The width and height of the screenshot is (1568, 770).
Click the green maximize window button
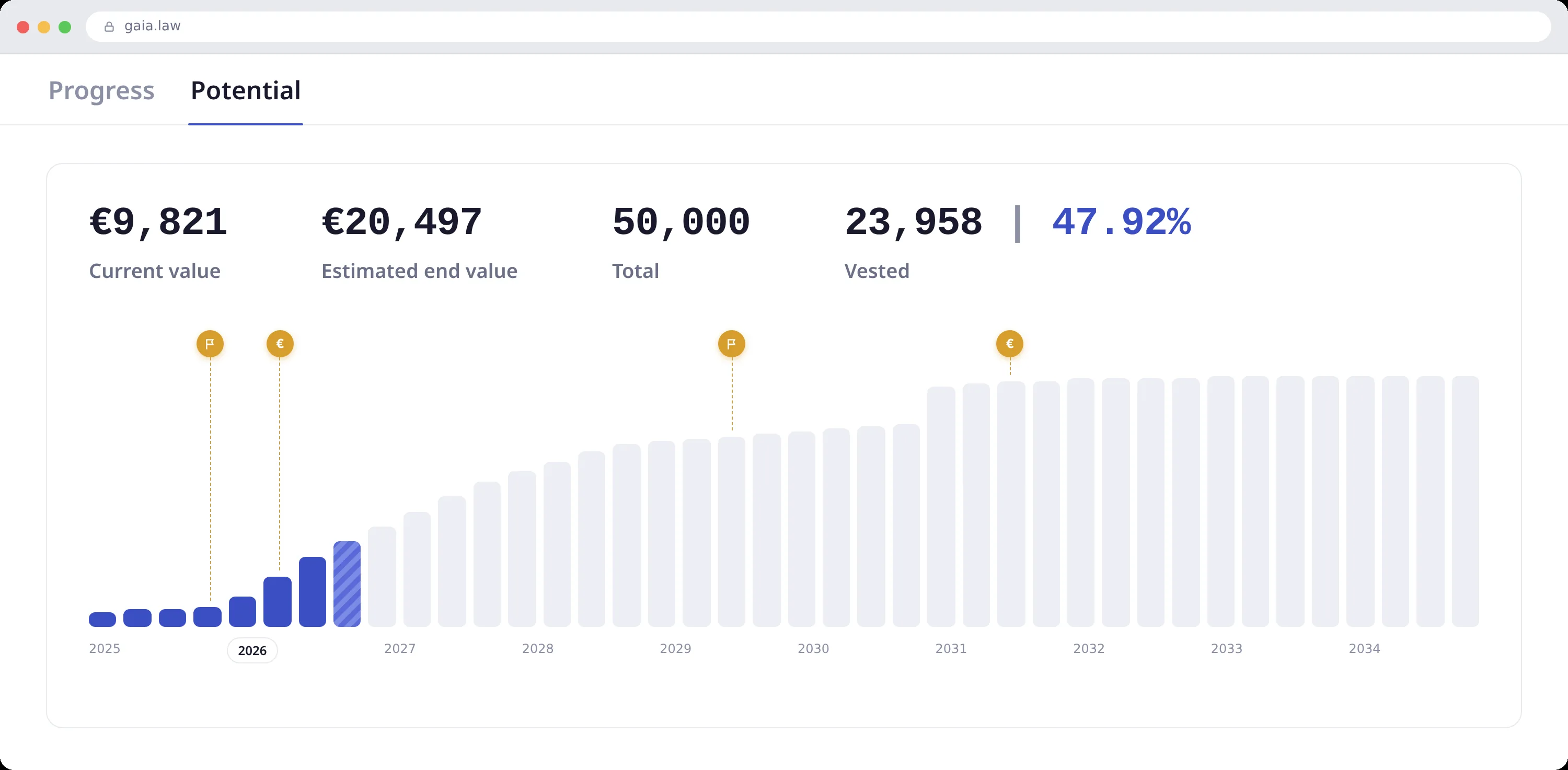click(x=65, y=27)
